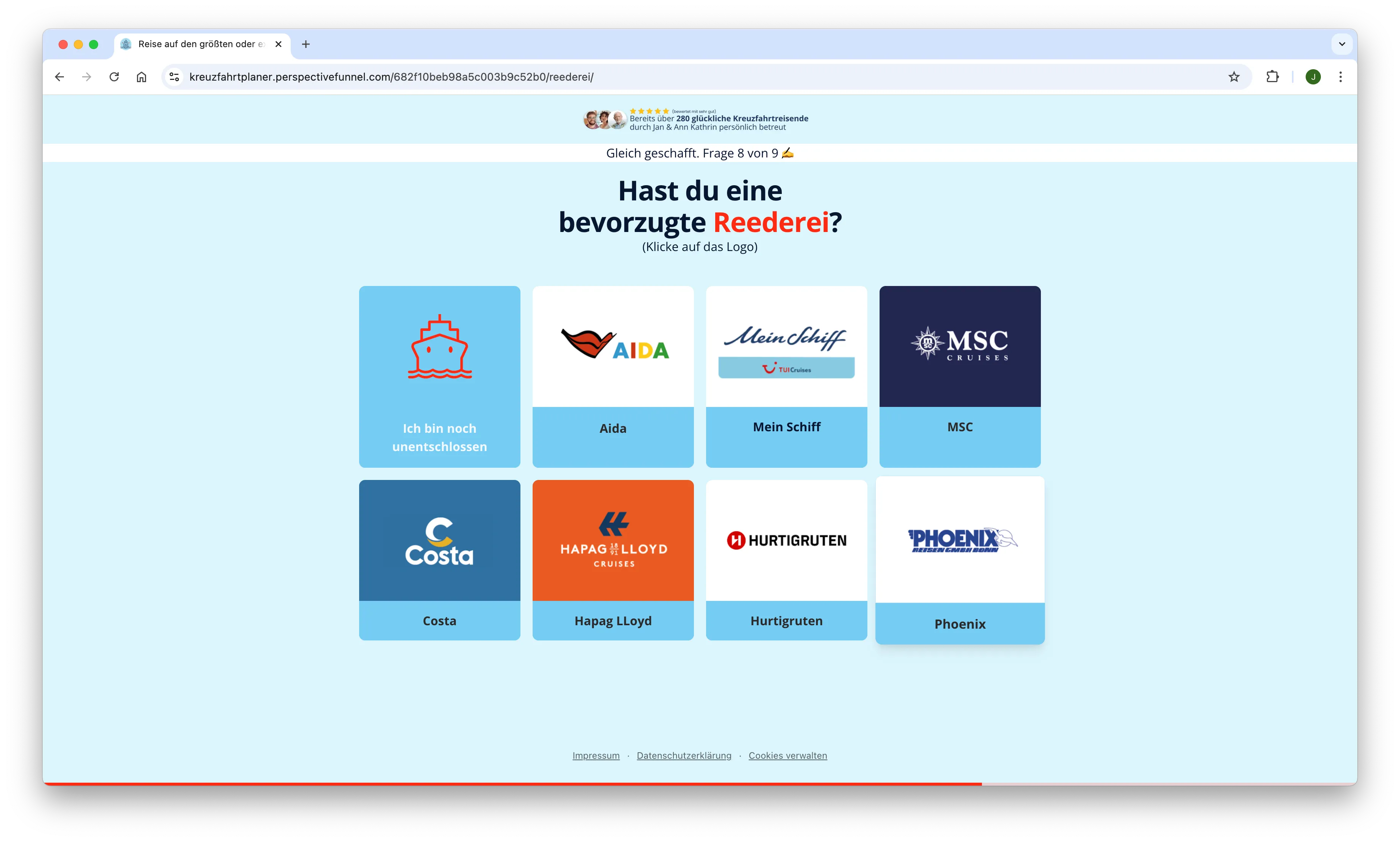Go to the browser home page

click(141, 76)
